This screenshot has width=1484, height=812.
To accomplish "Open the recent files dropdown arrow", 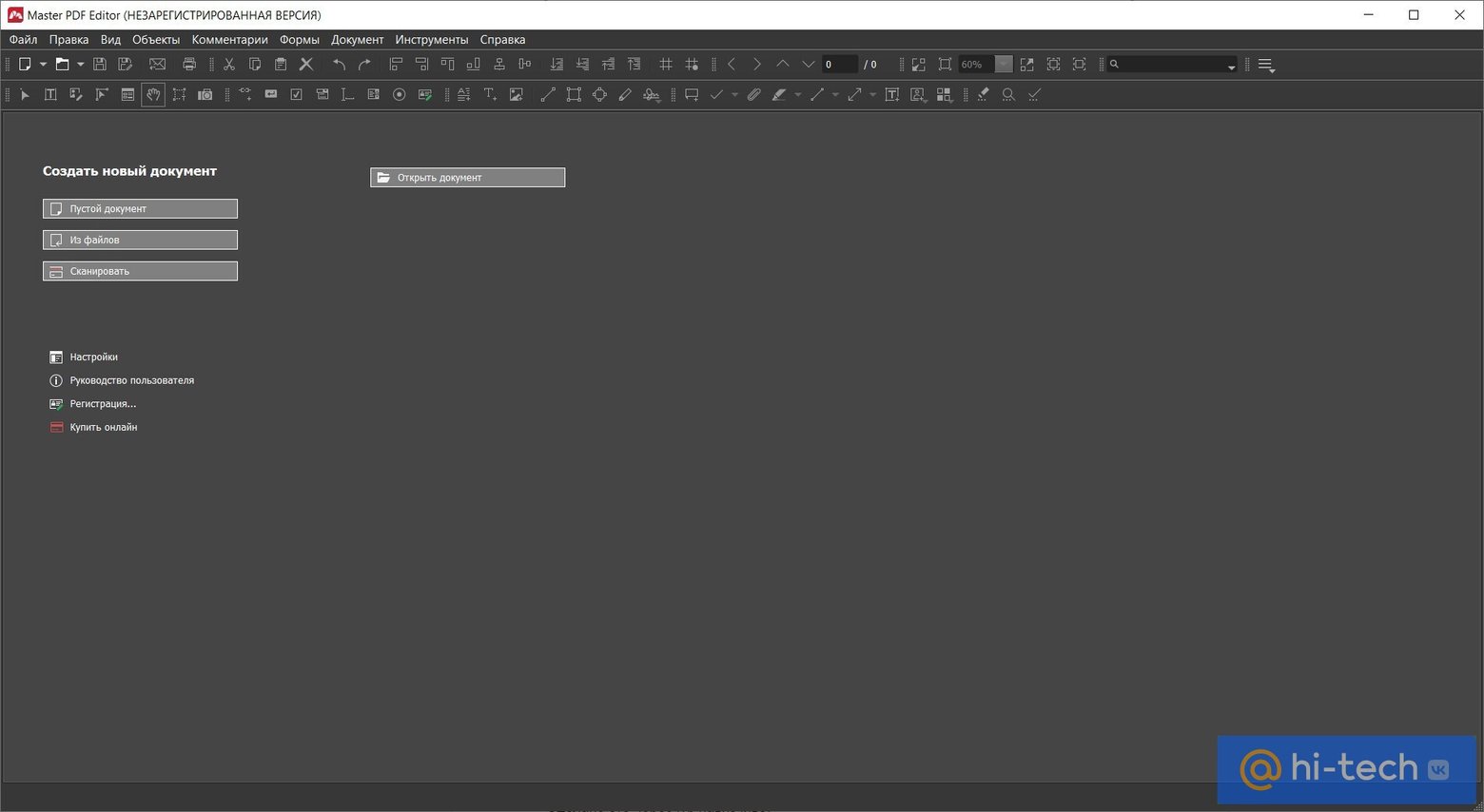I will coord(80,65).
